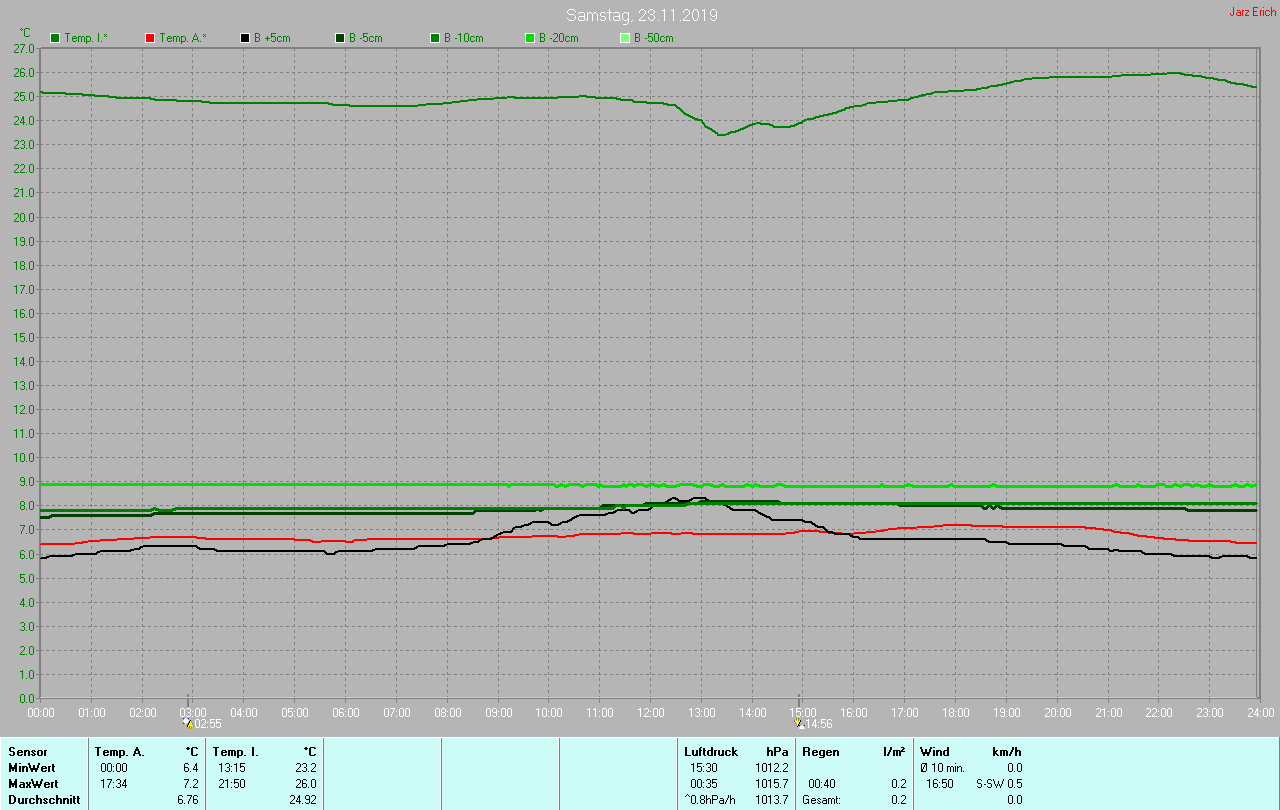Click the 'Gesamt:' rain total label
The height and width of the screenshot is (810, 1280).
(822, 800)
